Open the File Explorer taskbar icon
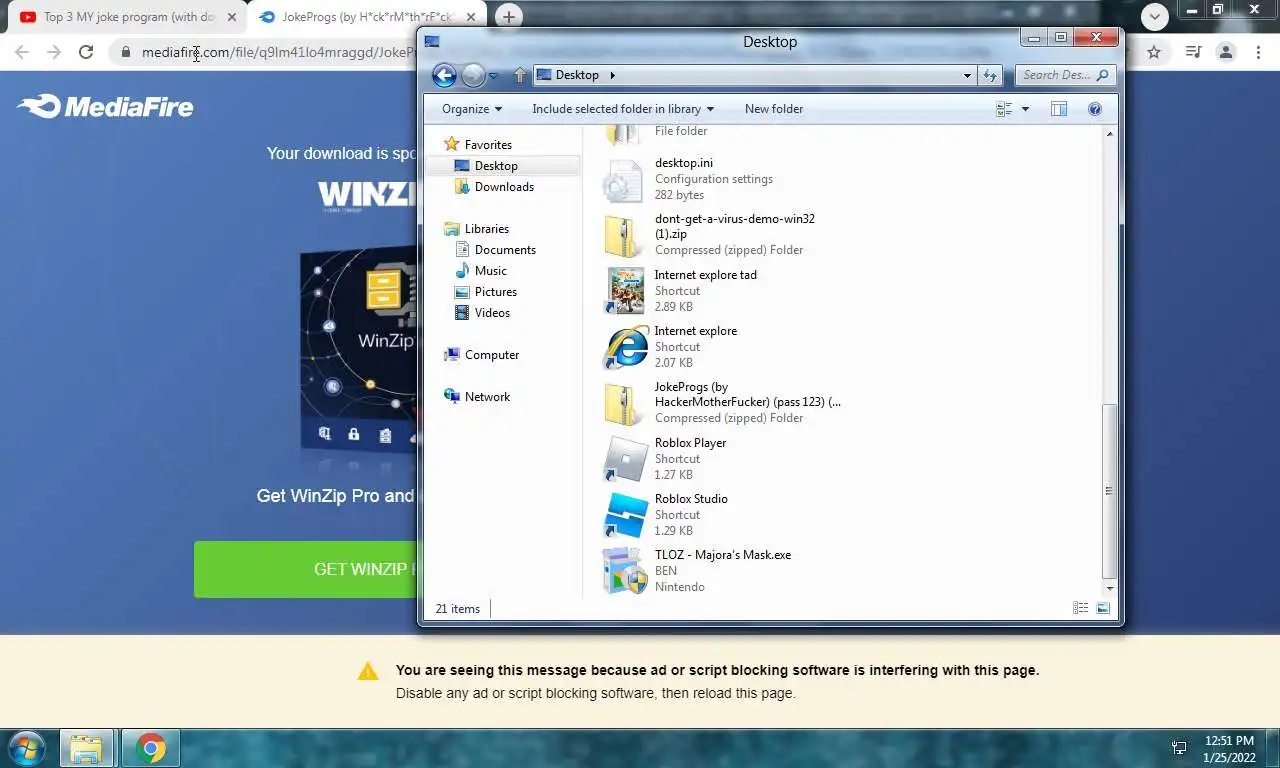 [x=86, y=748]
